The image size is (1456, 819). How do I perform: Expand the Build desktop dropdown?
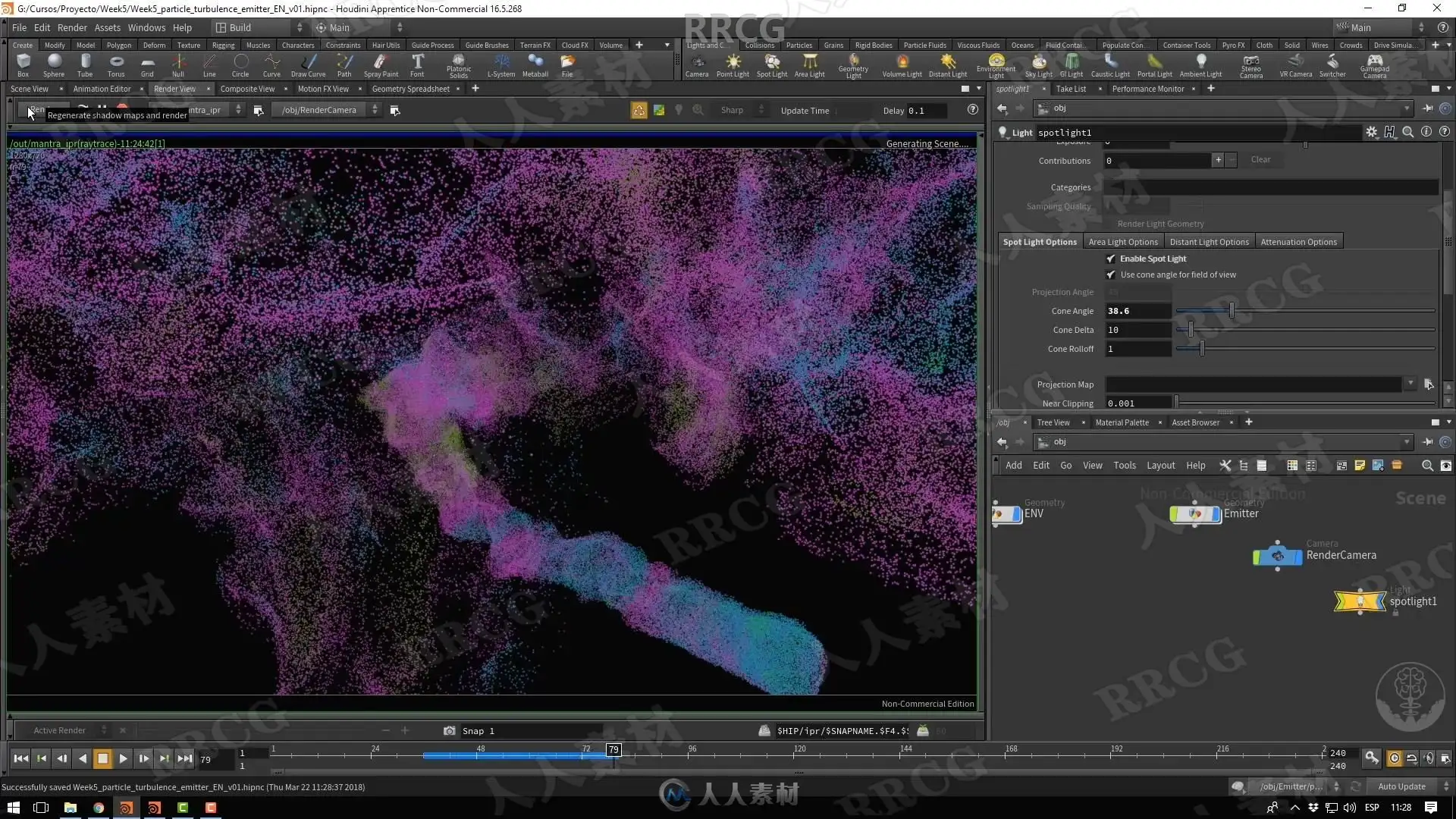point(259,27)
